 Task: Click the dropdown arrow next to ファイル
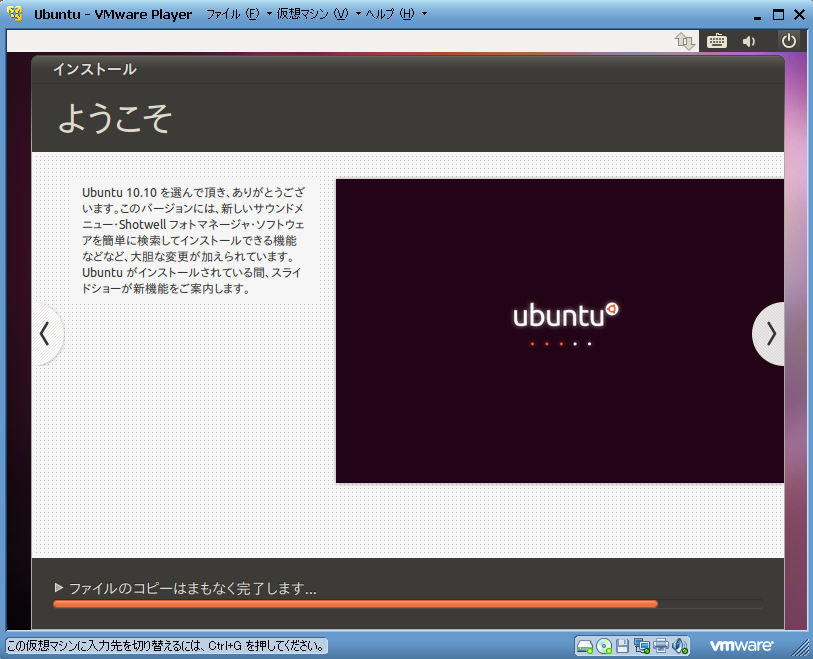tap(269, 14)
